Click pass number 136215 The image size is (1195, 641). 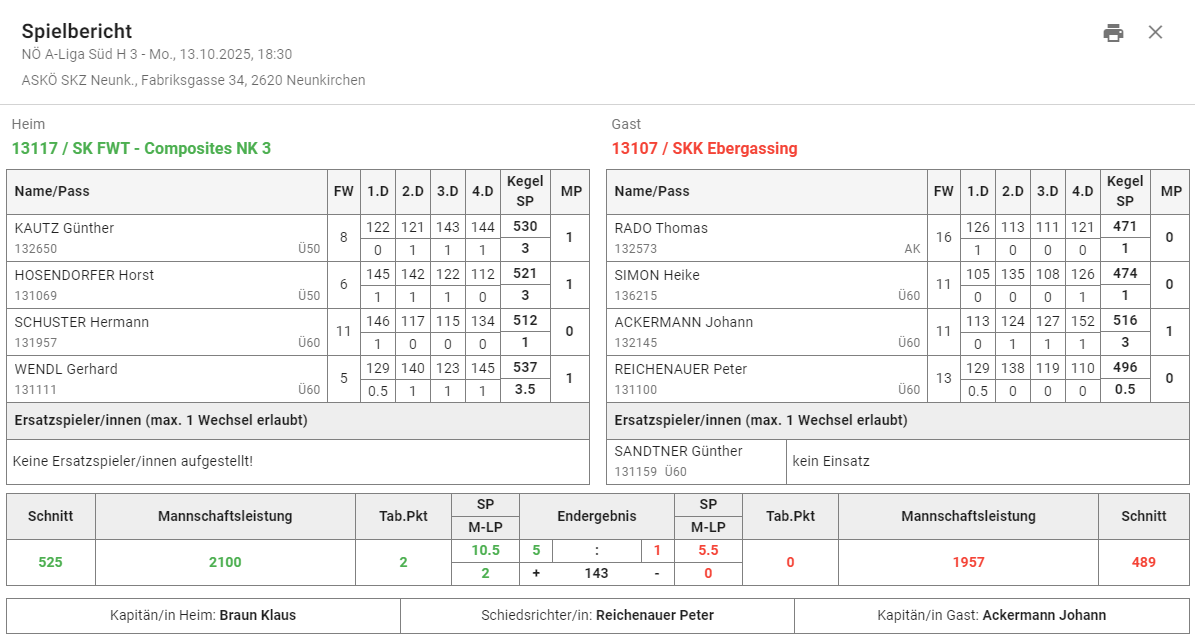636,296
